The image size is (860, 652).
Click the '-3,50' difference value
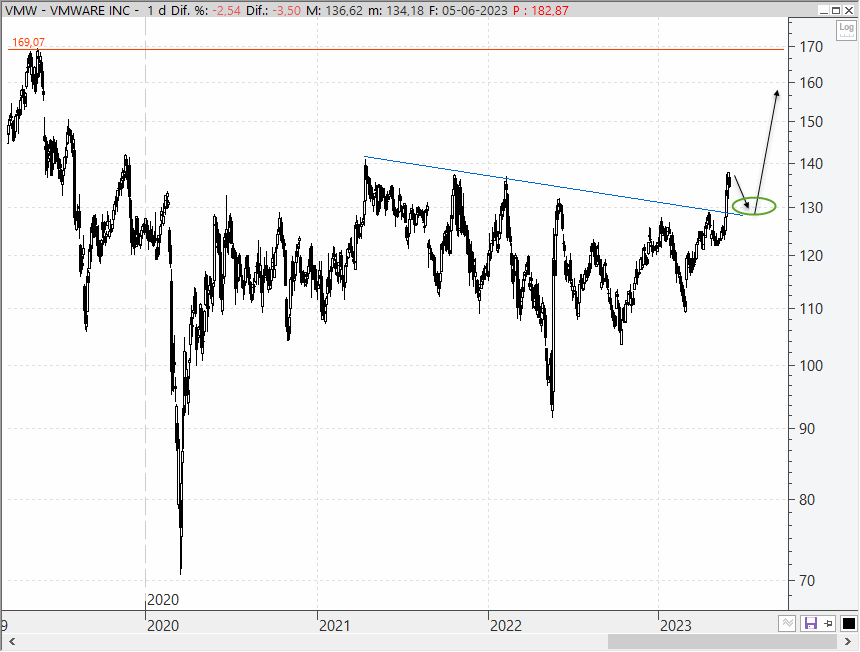pyautogui.click(x=286, y=10)
